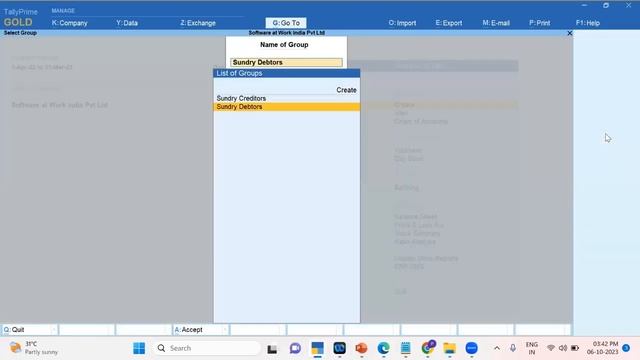Open the Windows Start menu

coord(139,348)
